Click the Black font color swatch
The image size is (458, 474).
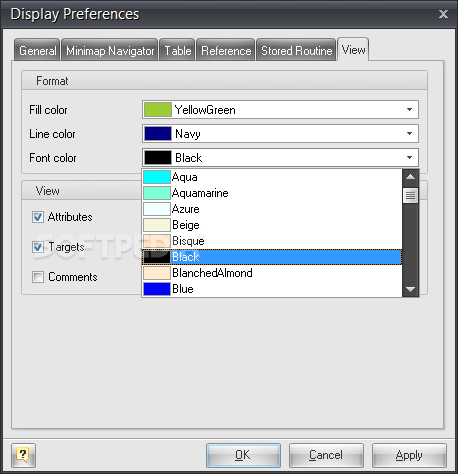tap(158, 158)
